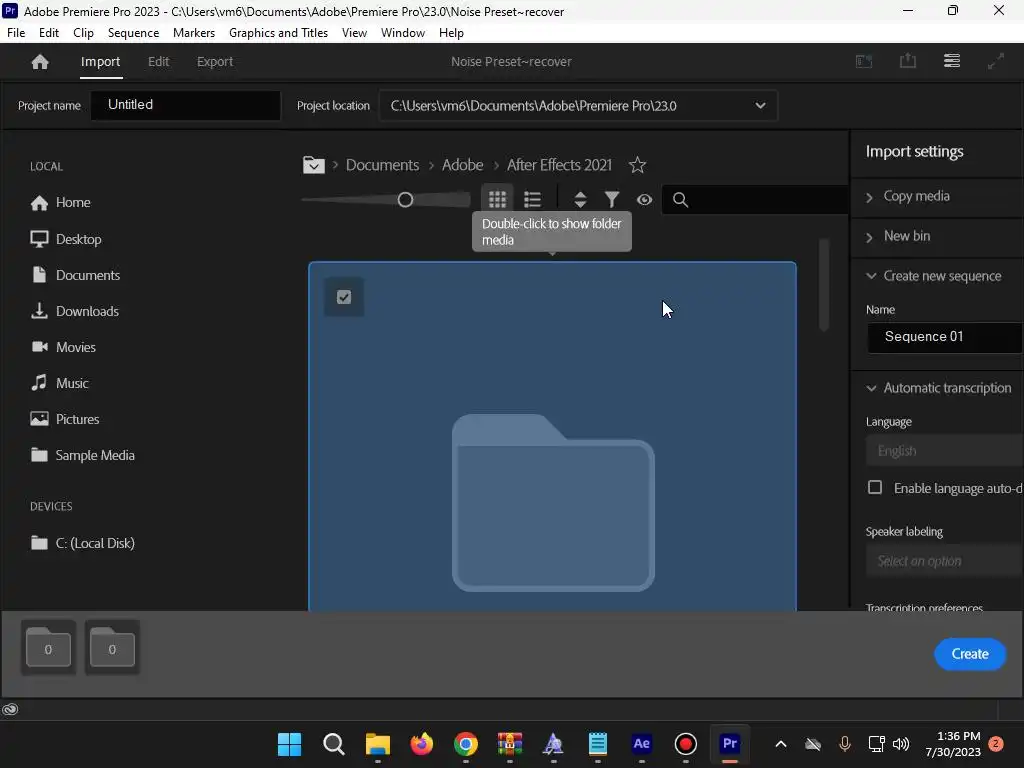Switch to the Edit workspace tab
This screenshot has width=1024, height=768.
pos(158,61)
